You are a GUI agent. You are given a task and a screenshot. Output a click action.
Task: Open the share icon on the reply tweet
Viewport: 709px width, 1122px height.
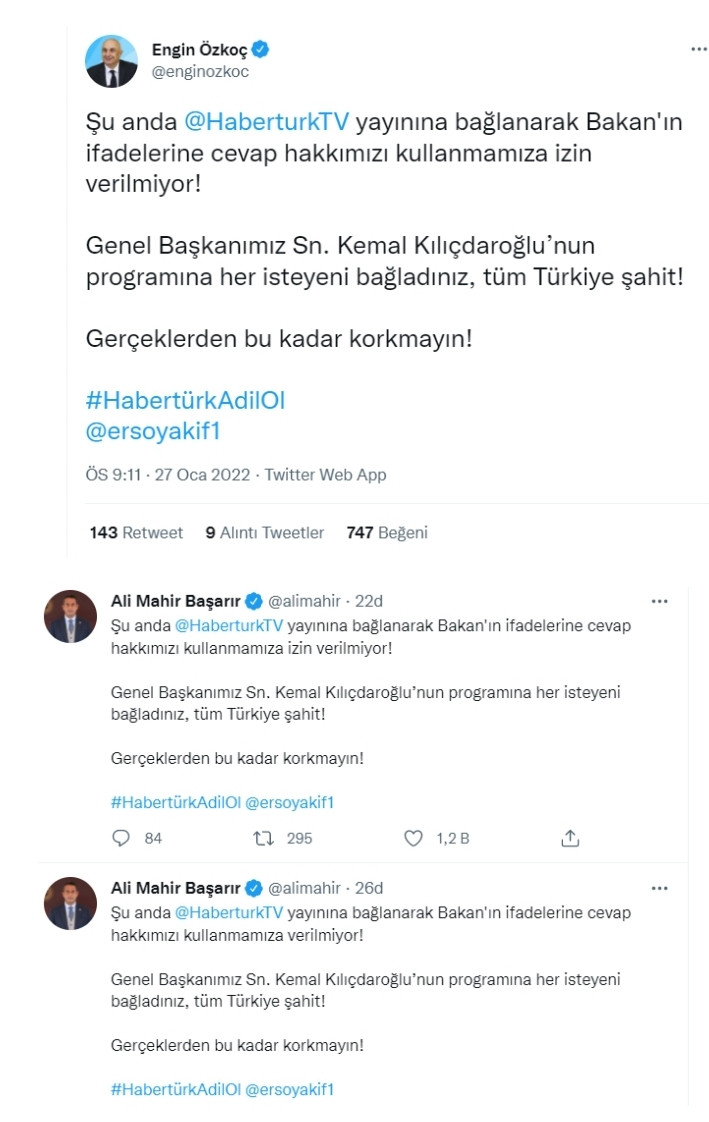click(572, 839)
